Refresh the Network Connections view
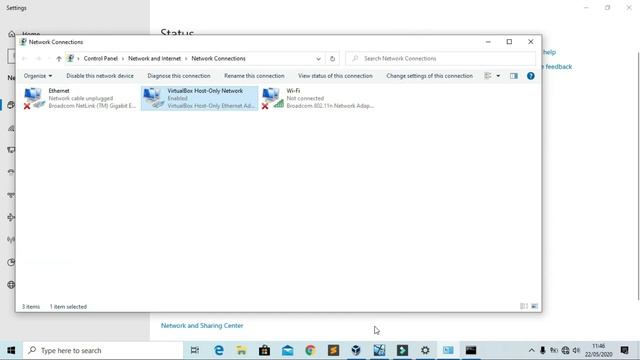Image resolution: width=640 pixels, height=360 pixels. (x=332, y=59)
